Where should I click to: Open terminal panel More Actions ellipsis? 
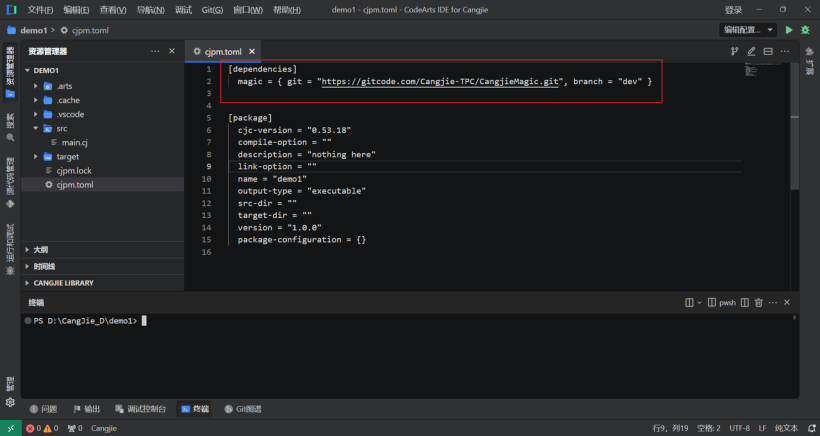point(773,302)
